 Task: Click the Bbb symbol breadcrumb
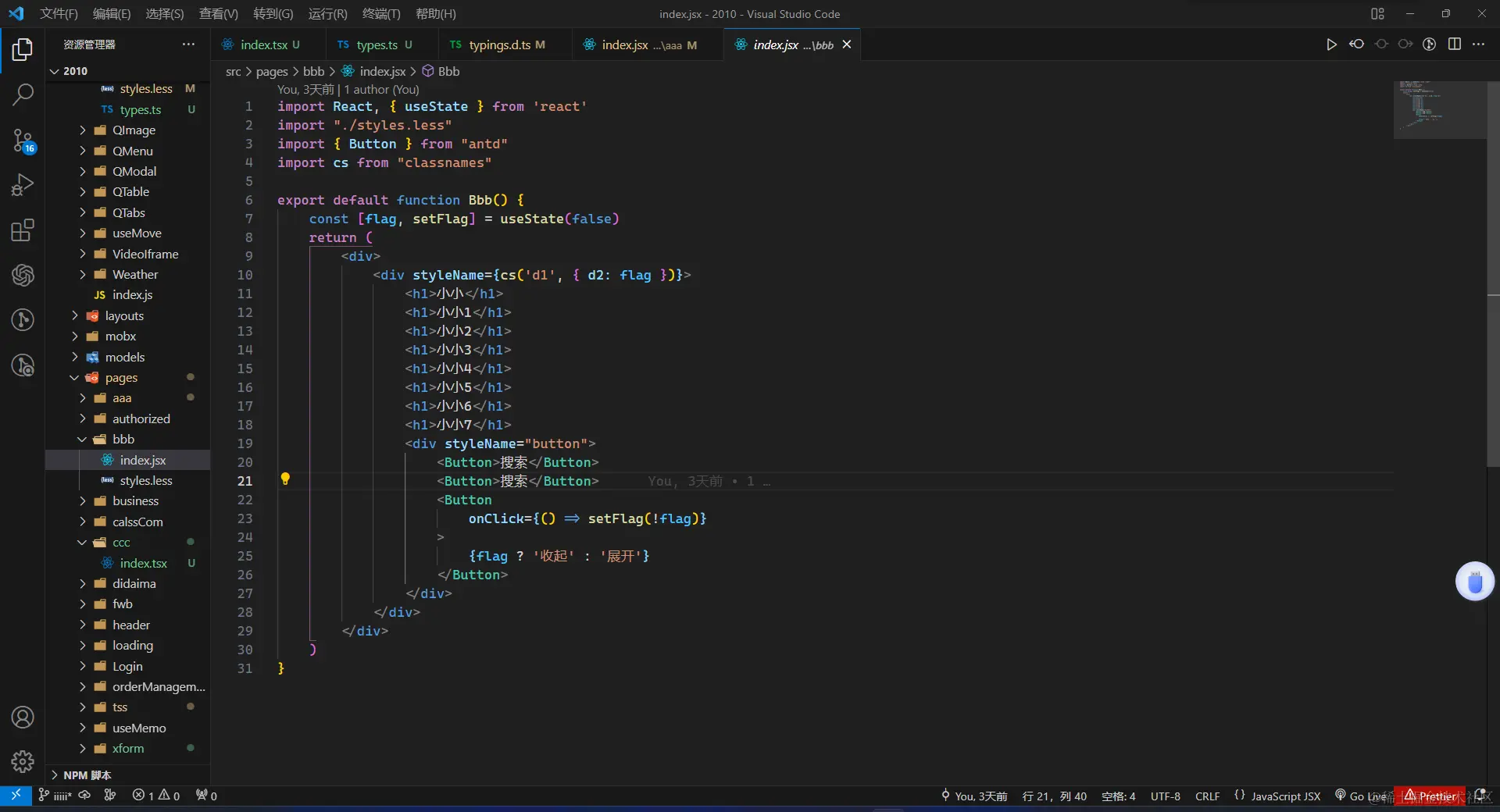[441, 71]
